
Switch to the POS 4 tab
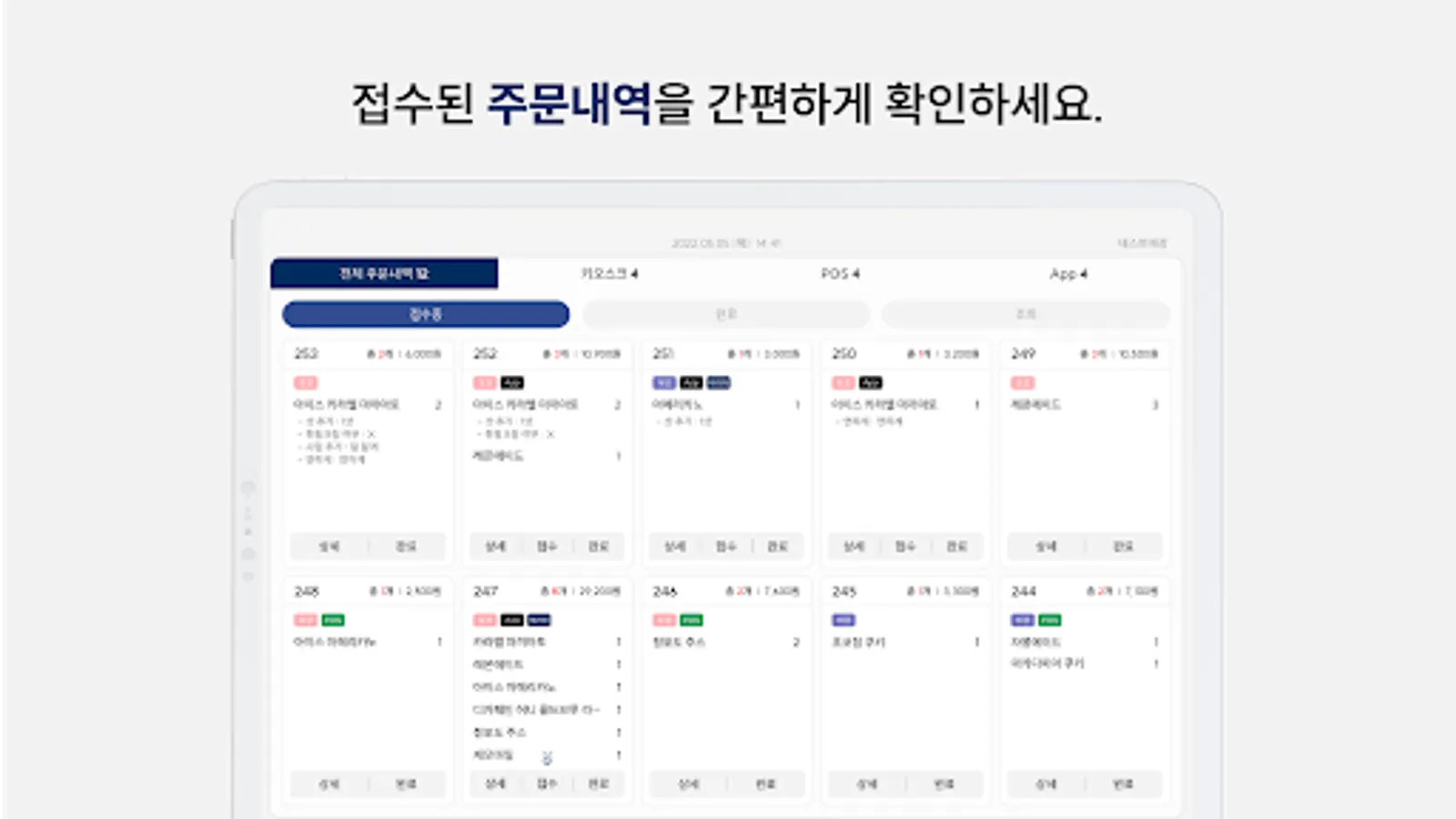tap(840, 273)
